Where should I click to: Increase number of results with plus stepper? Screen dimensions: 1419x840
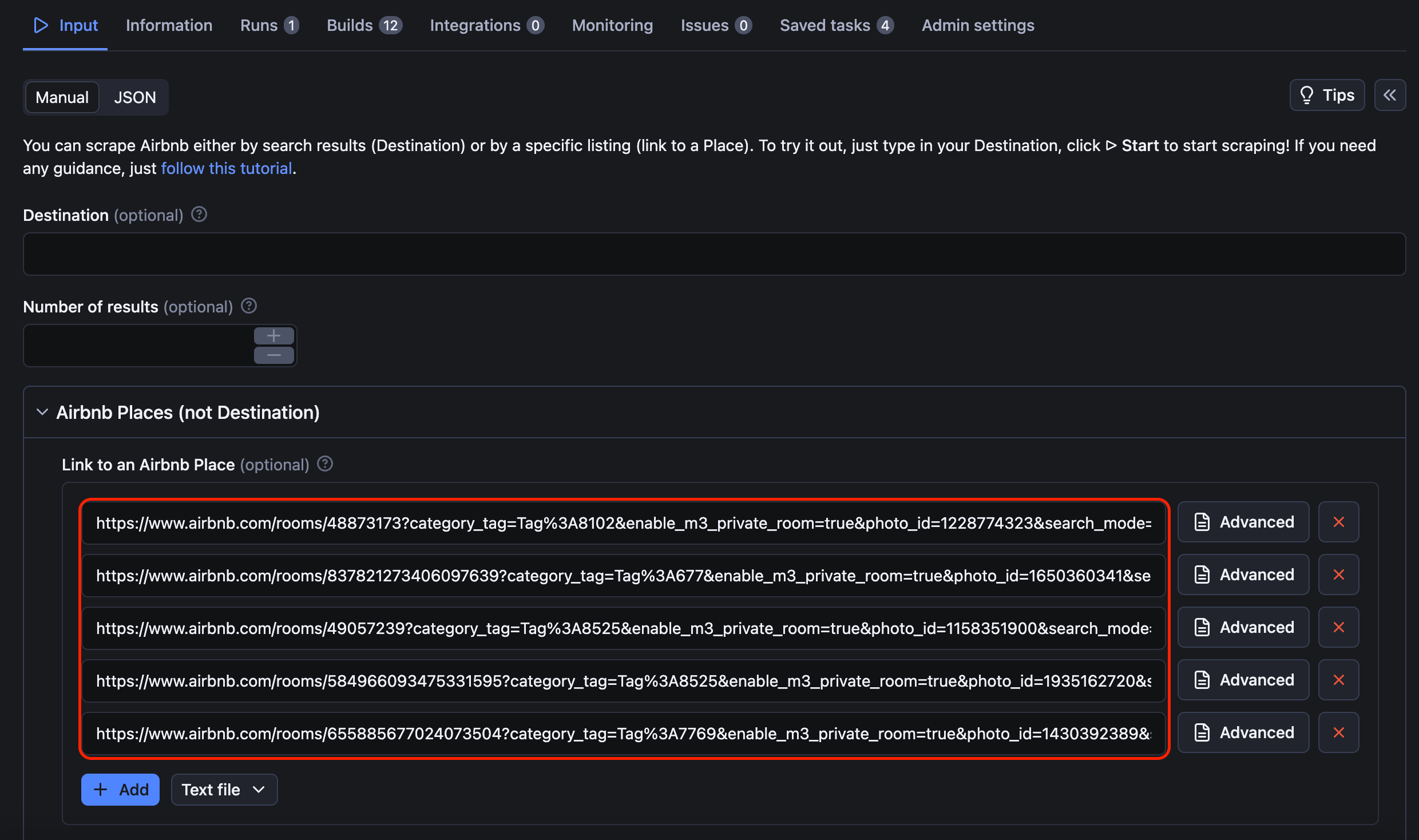(274, 336)
